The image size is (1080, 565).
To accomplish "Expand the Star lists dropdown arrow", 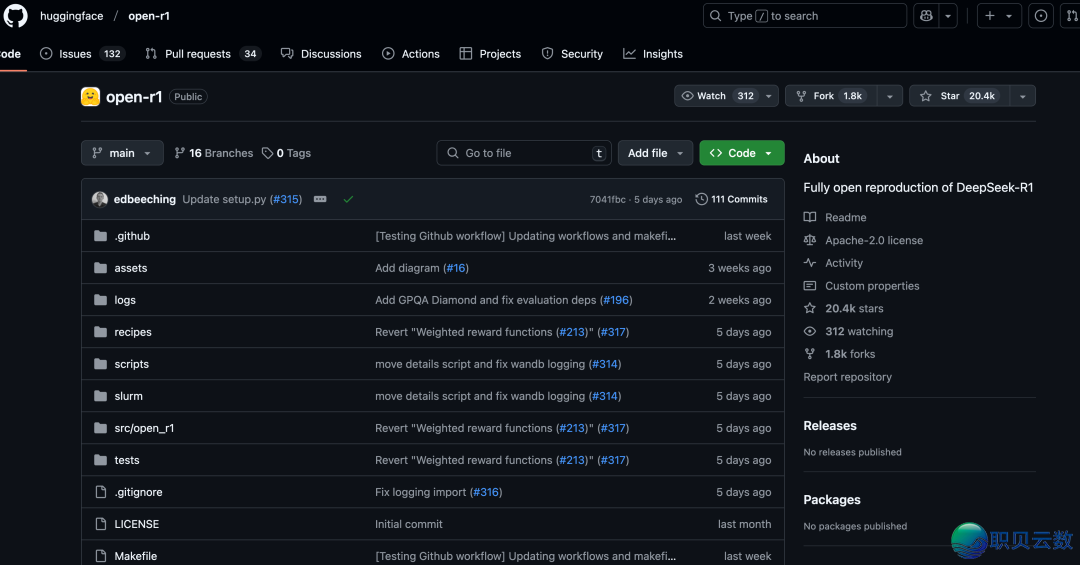I will [x=1023, y=96].
